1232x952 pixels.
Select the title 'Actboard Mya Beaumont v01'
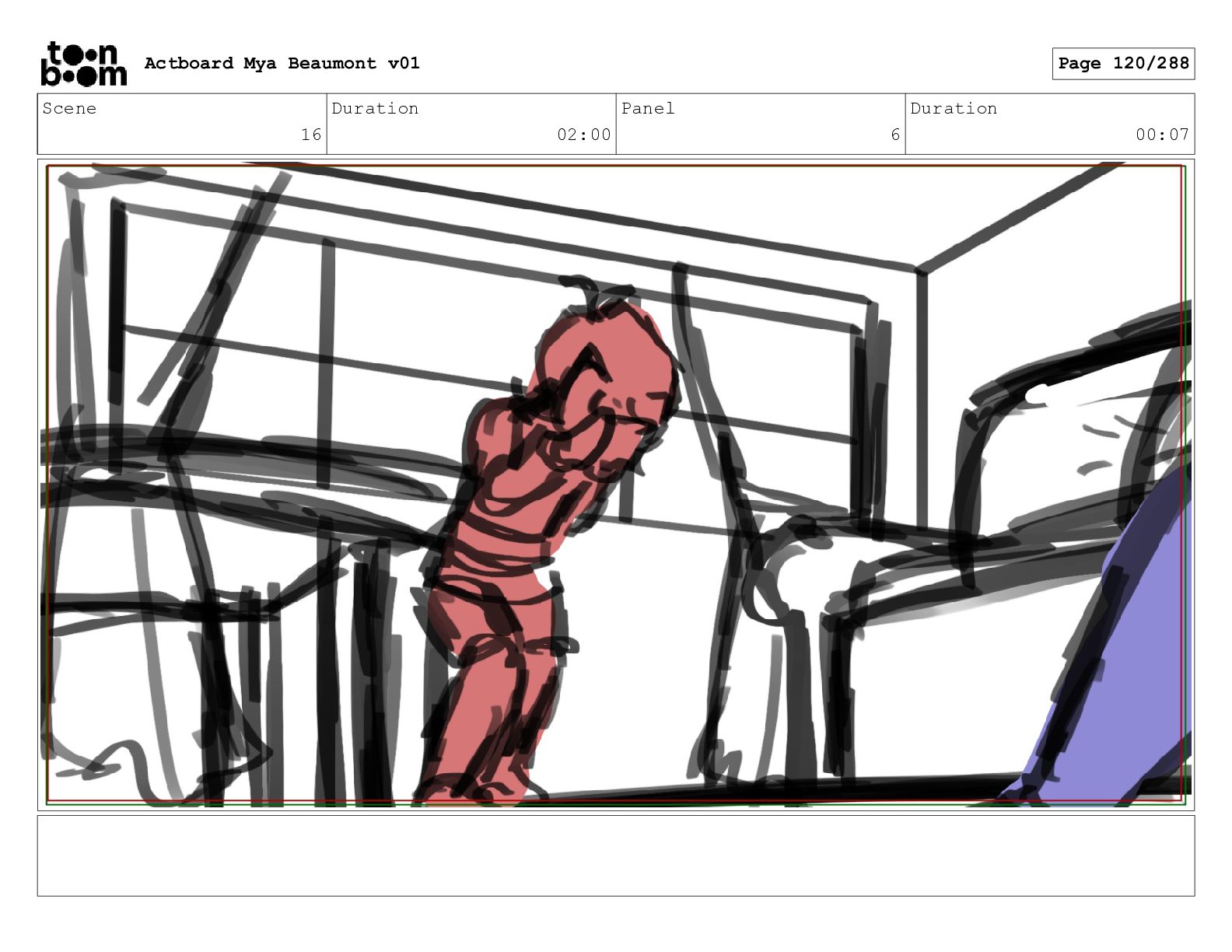282,63
